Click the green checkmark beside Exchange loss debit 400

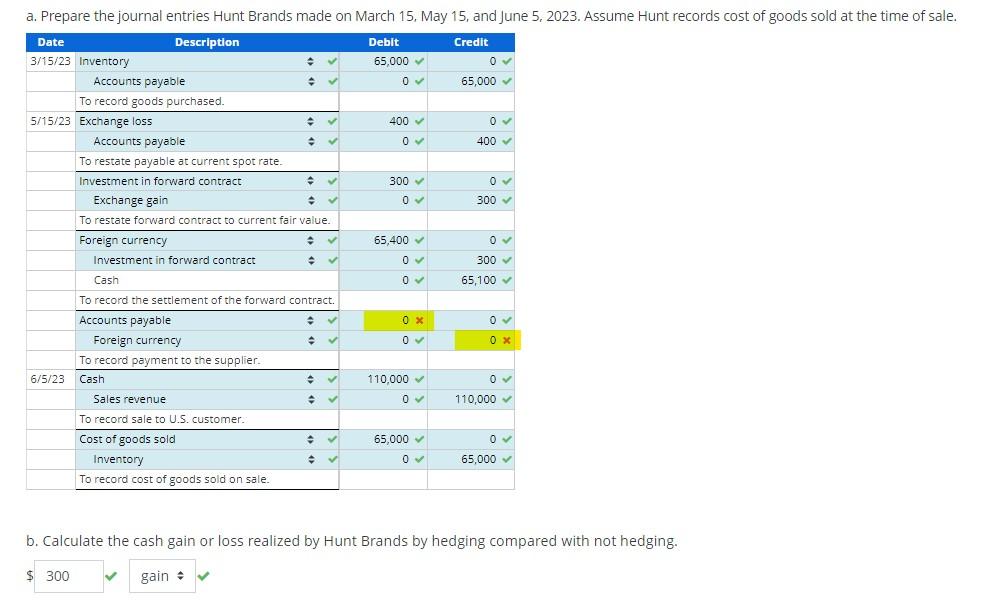(x=417, y=121)
